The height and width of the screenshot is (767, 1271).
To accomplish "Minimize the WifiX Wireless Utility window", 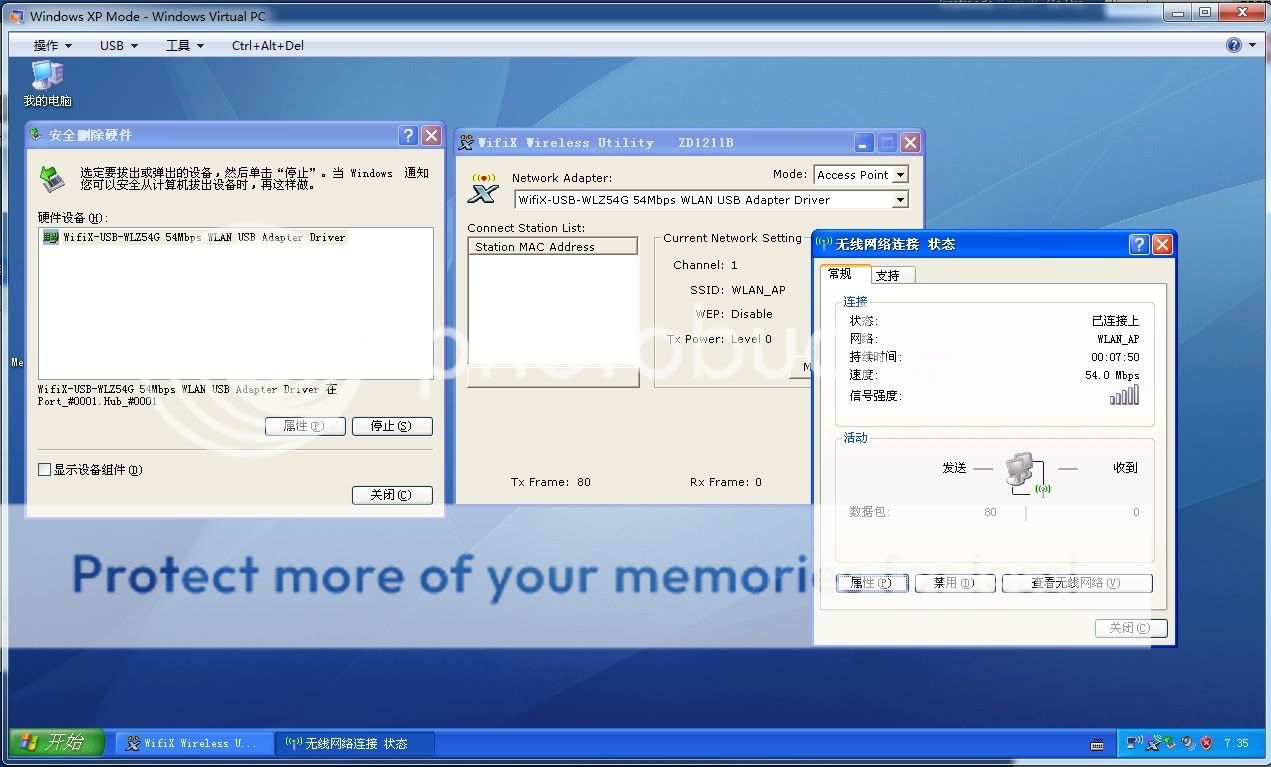I will [x=863, y=143].
